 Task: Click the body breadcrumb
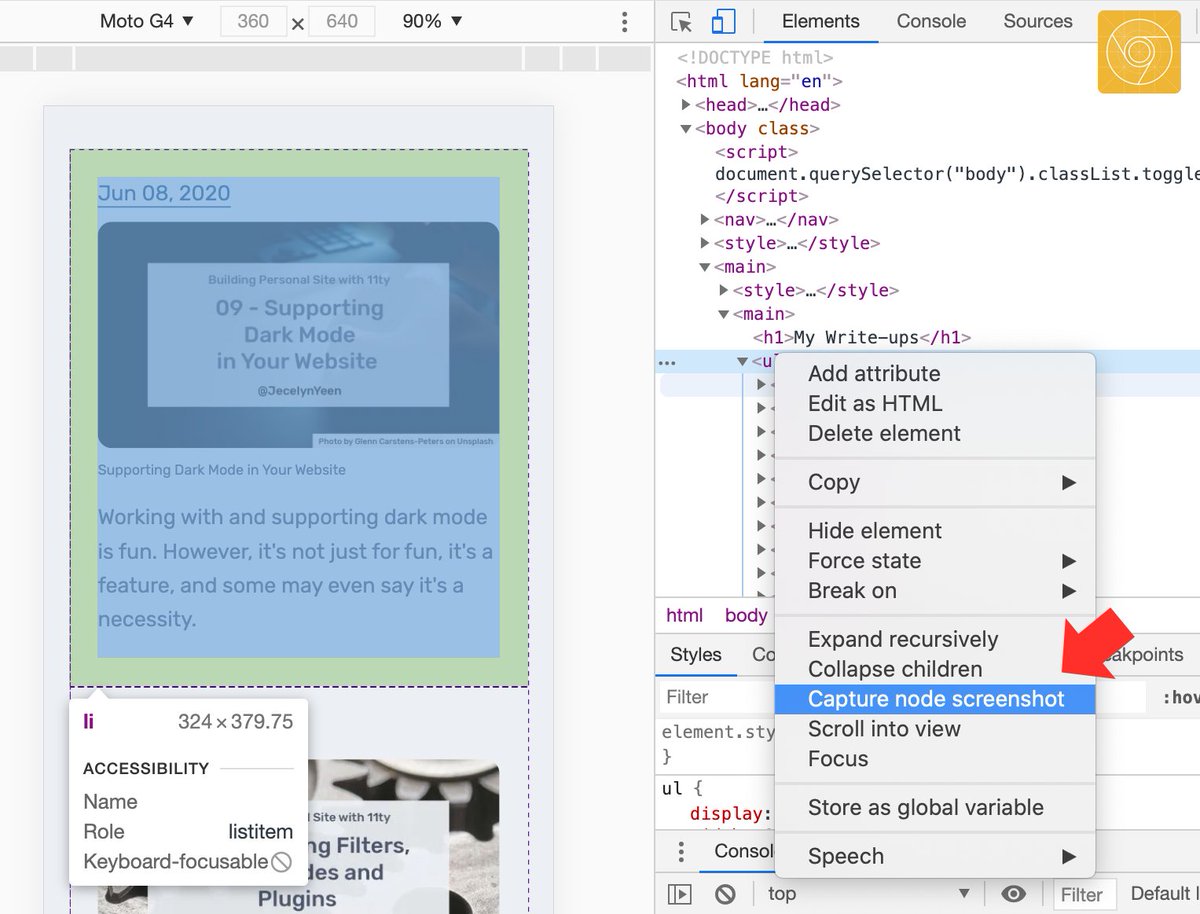point(747,616)
